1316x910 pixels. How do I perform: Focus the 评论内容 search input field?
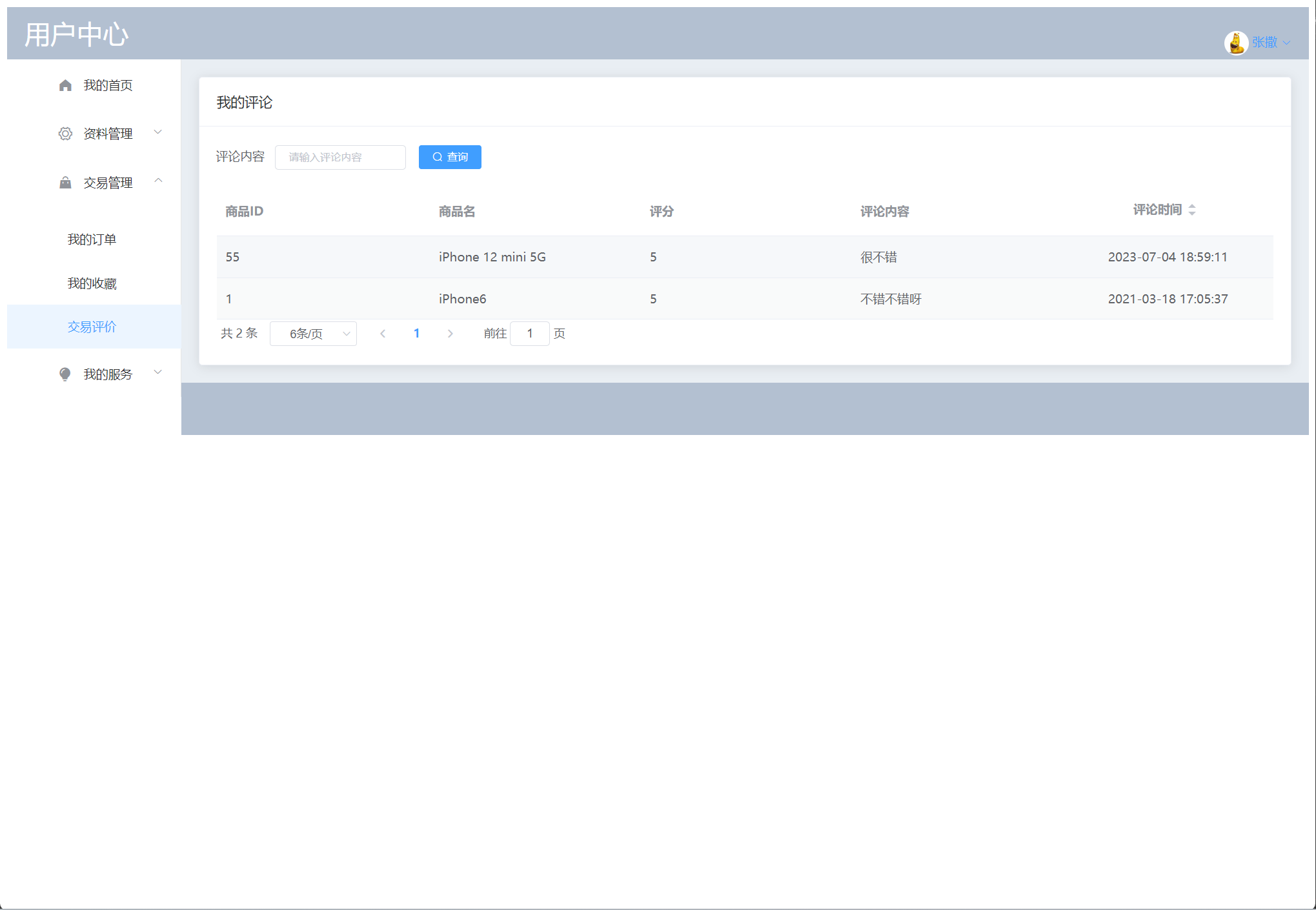point(340,157)
